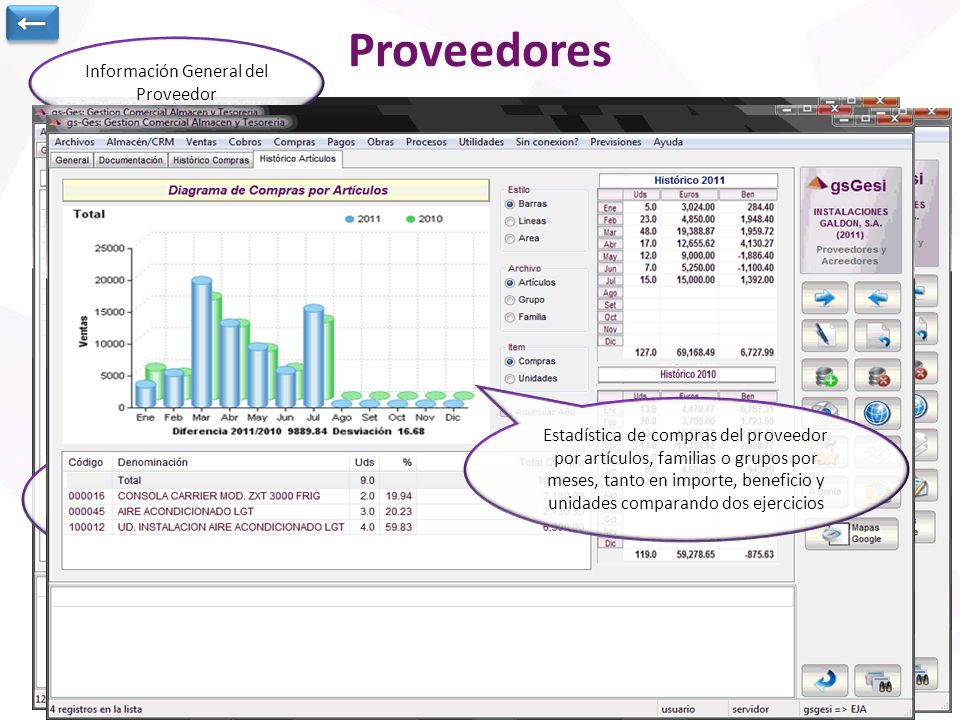Open Mapas Google button

[x=852, y=533]
